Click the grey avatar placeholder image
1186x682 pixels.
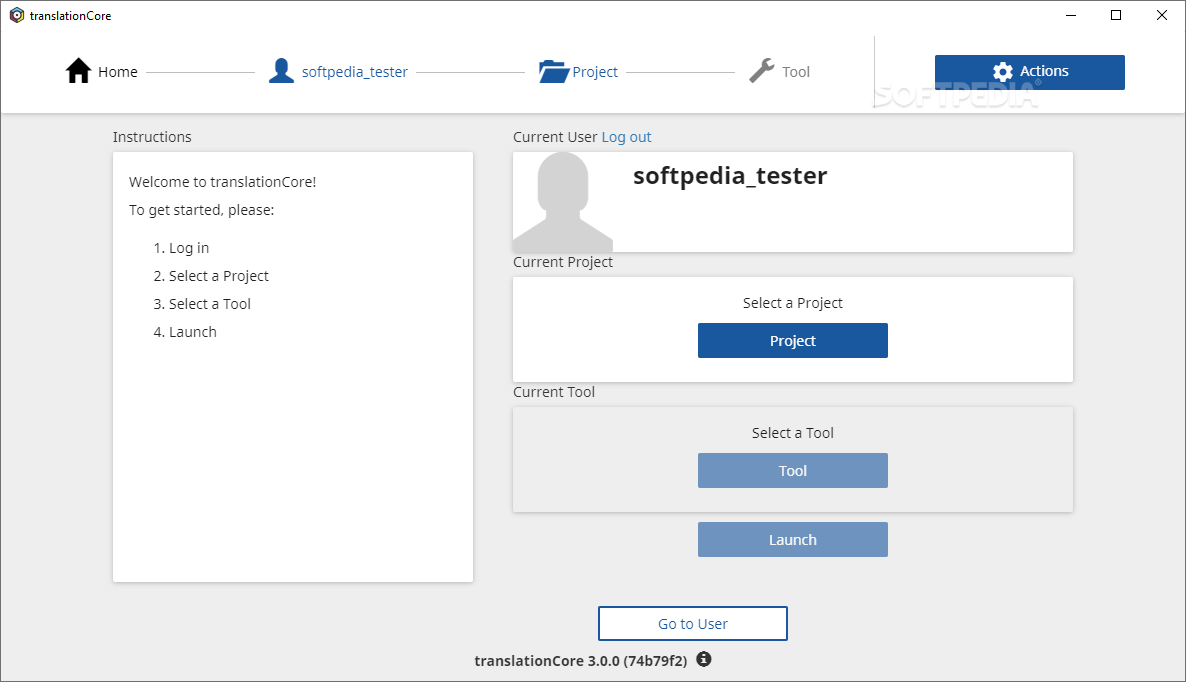coord(563,202)
